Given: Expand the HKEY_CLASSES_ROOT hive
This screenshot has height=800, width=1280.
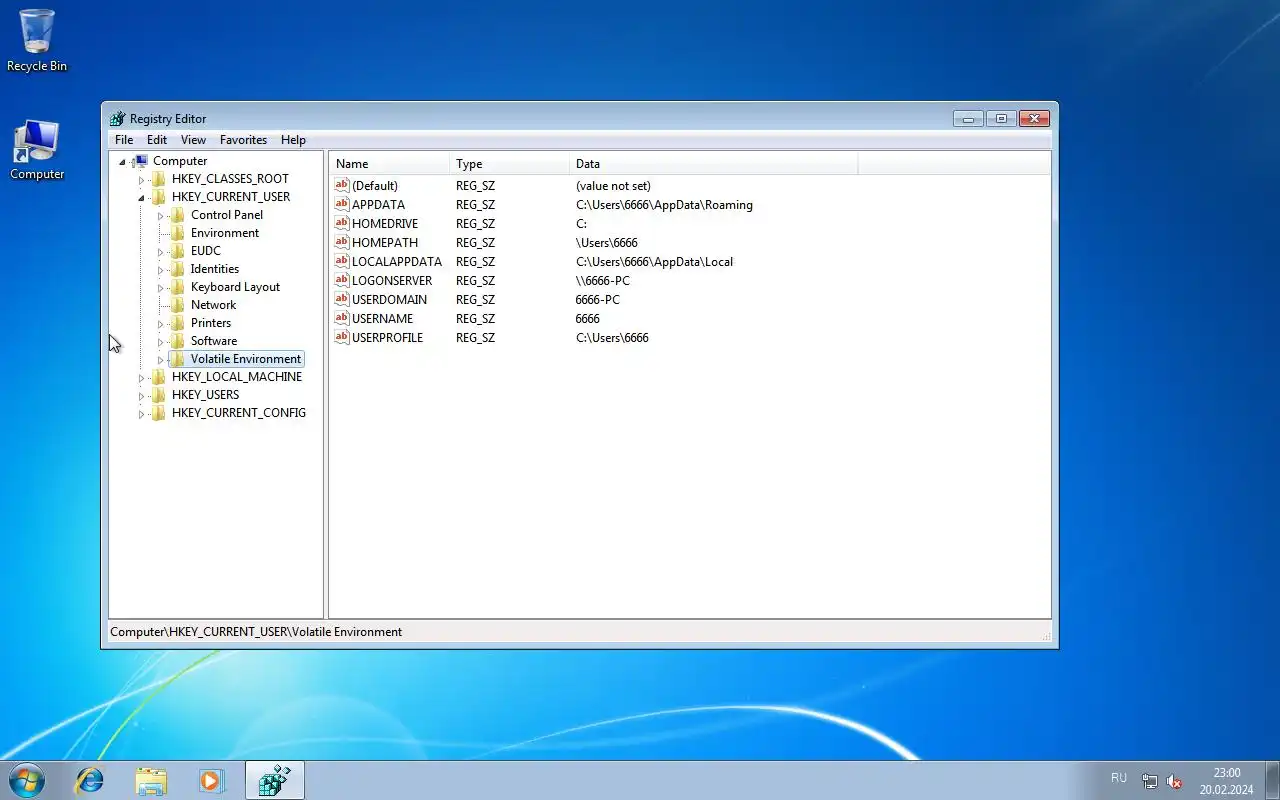Looking at the screenshot, I should click(x=141, y=180).
